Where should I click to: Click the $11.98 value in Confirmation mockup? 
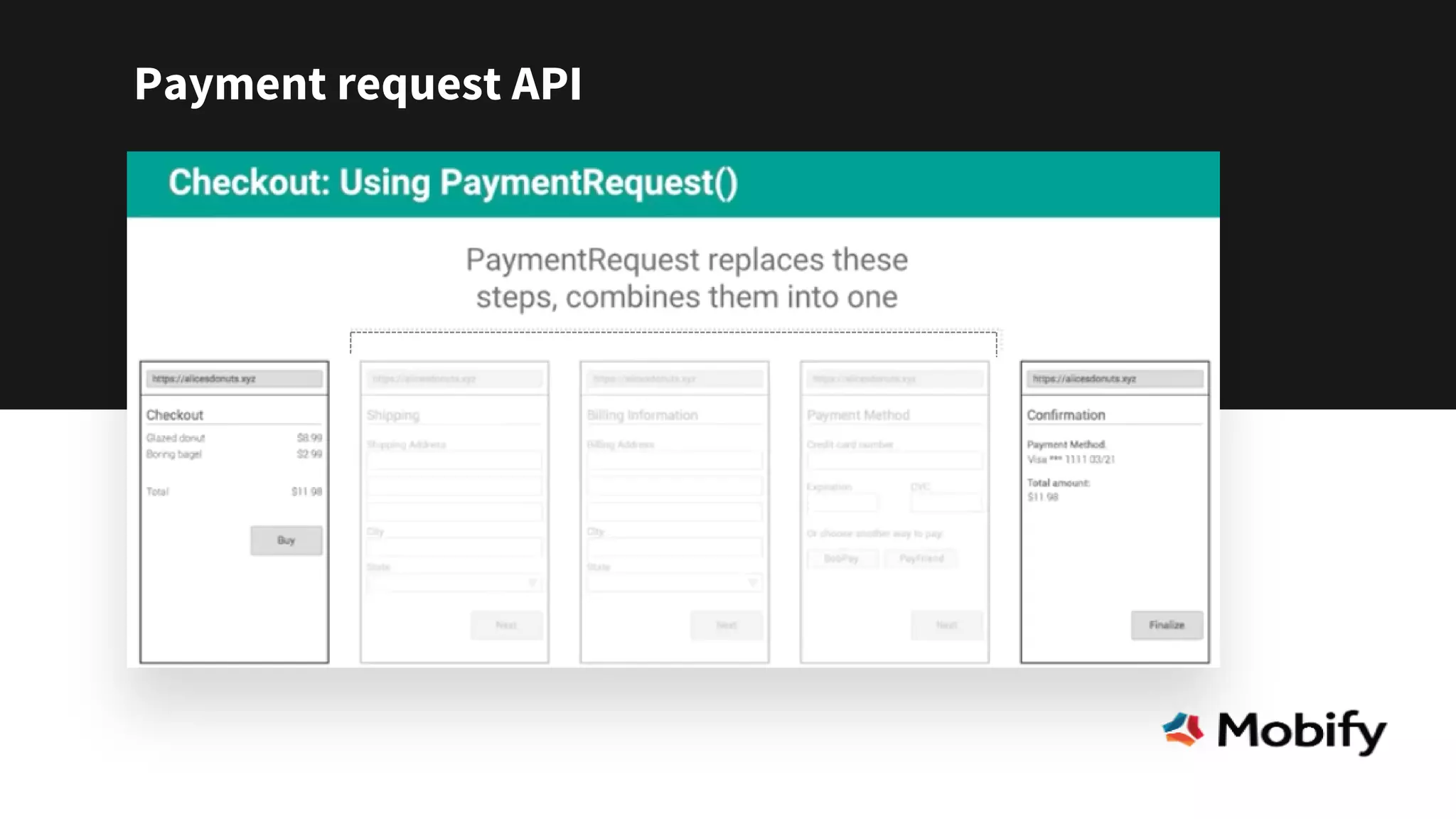pyautogui.click(x=1042, y=497)
